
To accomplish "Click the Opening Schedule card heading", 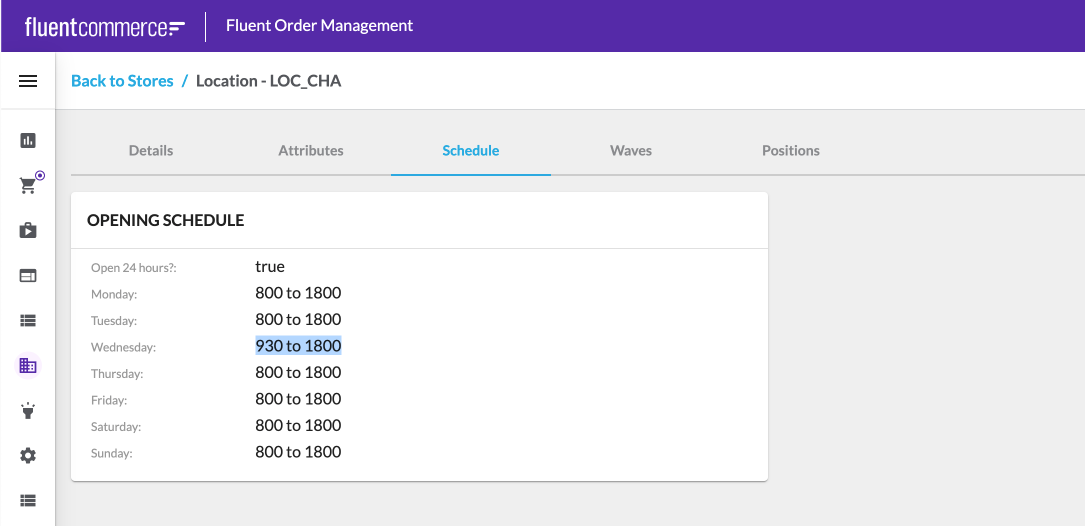I will [166, 220].
